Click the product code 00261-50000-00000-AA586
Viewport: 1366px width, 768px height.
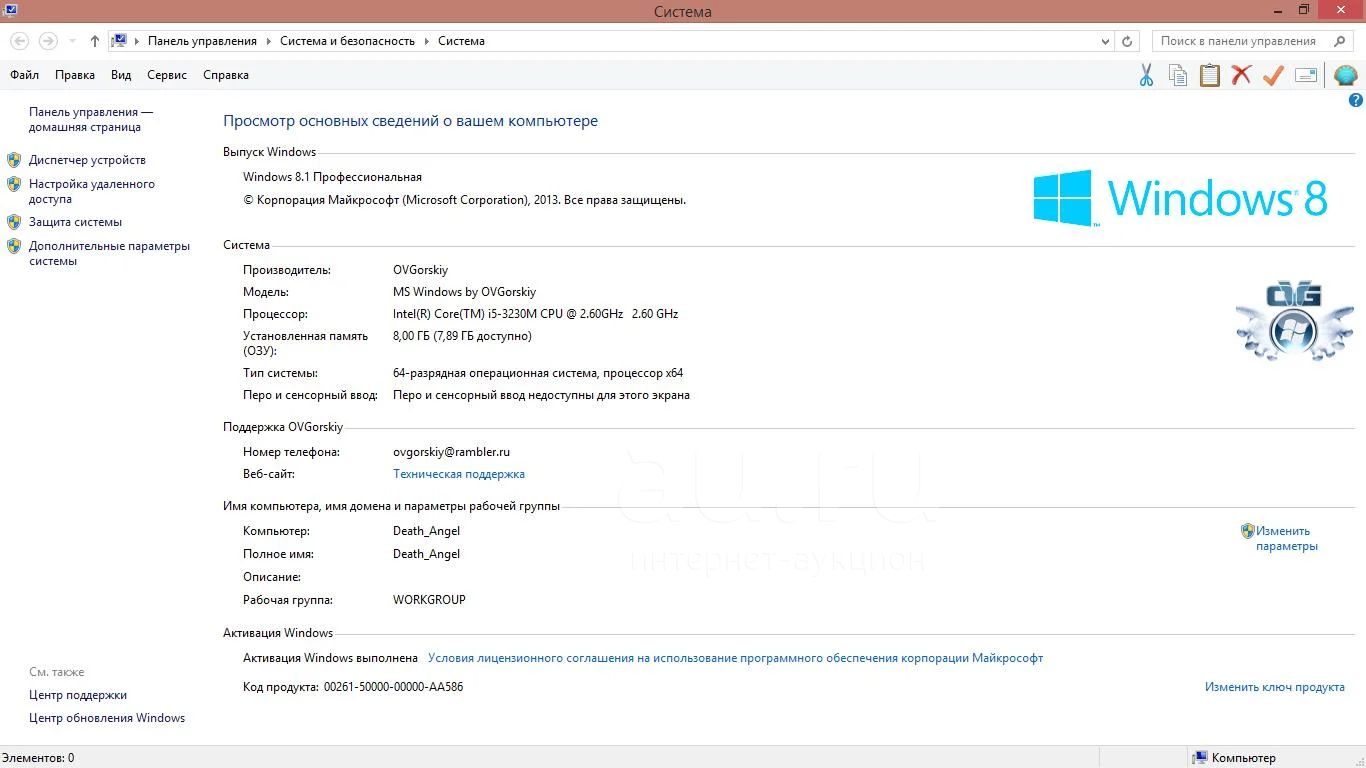point(393,687)
